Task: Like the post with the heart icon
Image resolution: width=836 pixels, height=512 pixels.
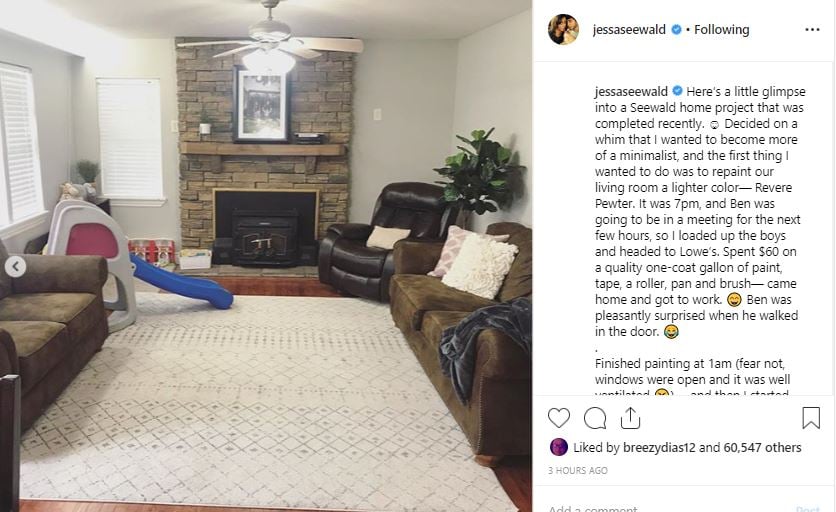Action: (559, 418)
